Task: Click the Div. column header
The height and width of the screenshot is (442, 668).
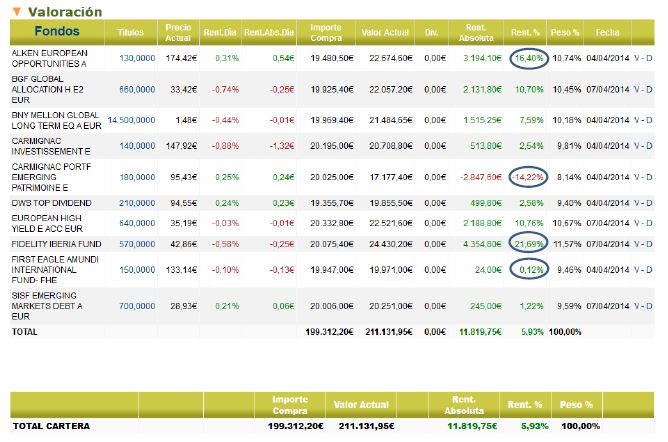Action: [431, 32]
